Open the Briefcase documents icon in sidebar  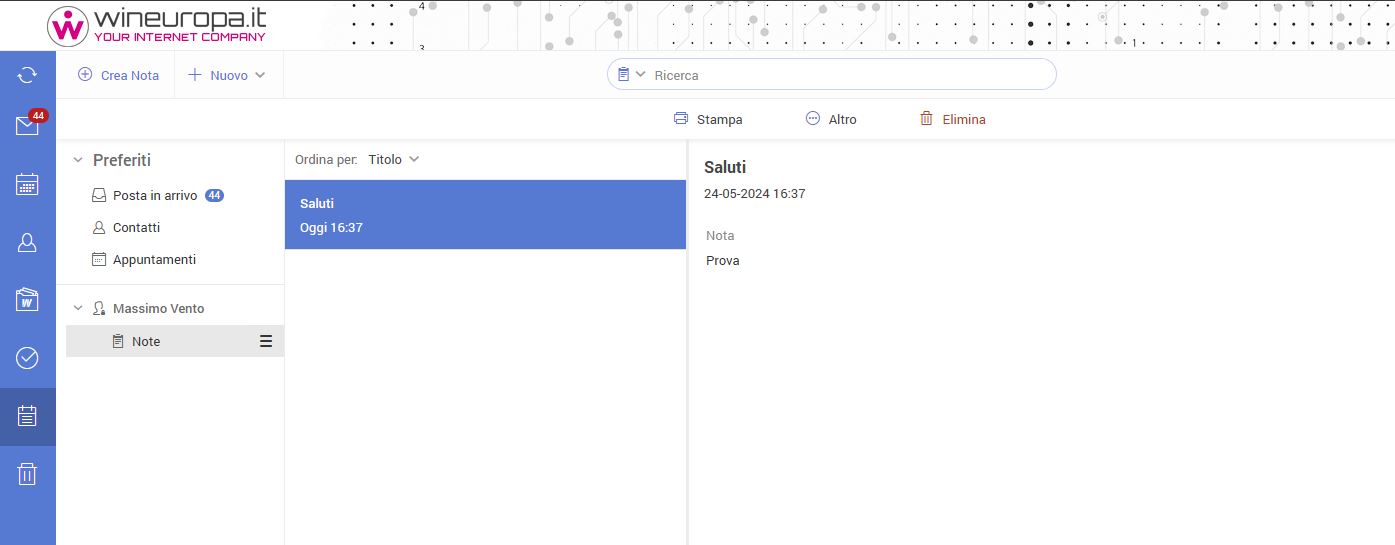tap(27, 299)
